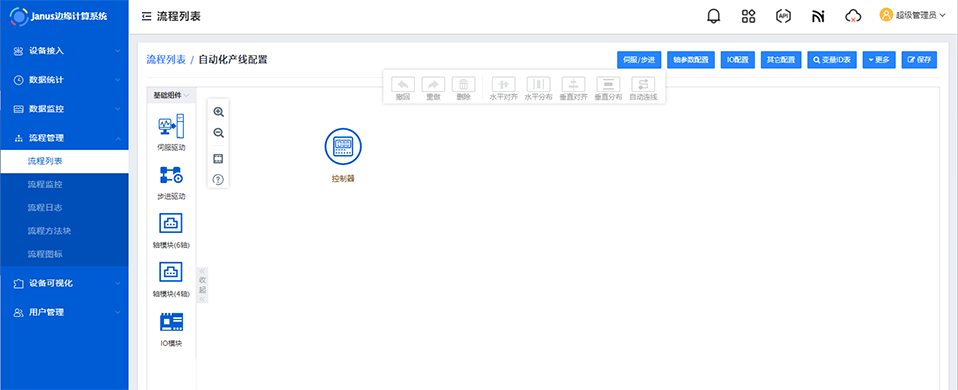Viewport: 958px width, 390px height.
Task: Expand the 数据监控 sidebar menu
Action: click(x=64, y=109)
